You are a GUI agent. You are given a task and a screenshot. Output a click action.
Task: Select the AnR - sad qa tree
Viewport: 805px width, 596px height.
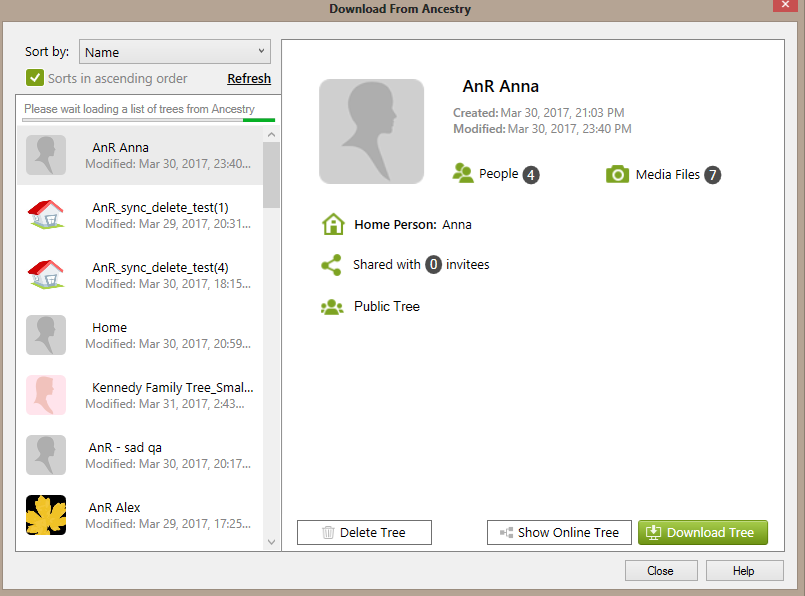pos(140,455)
